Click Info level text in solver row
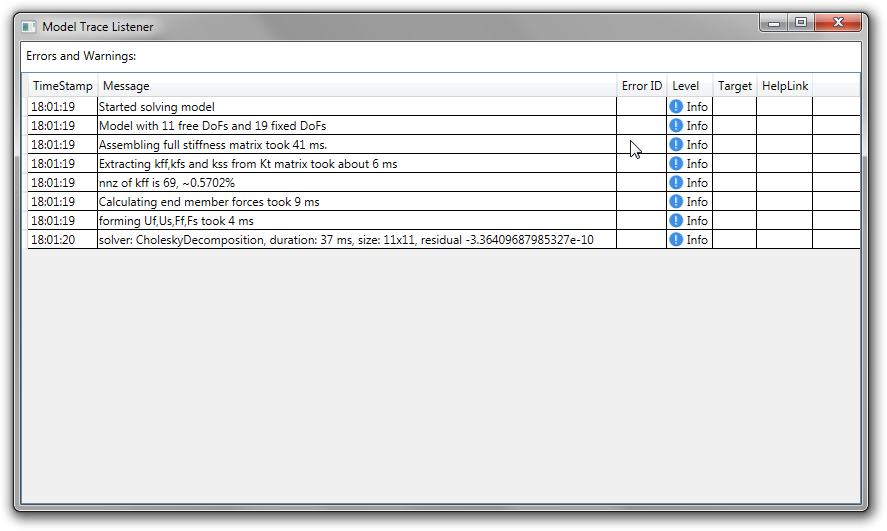 tap(697, 240)
